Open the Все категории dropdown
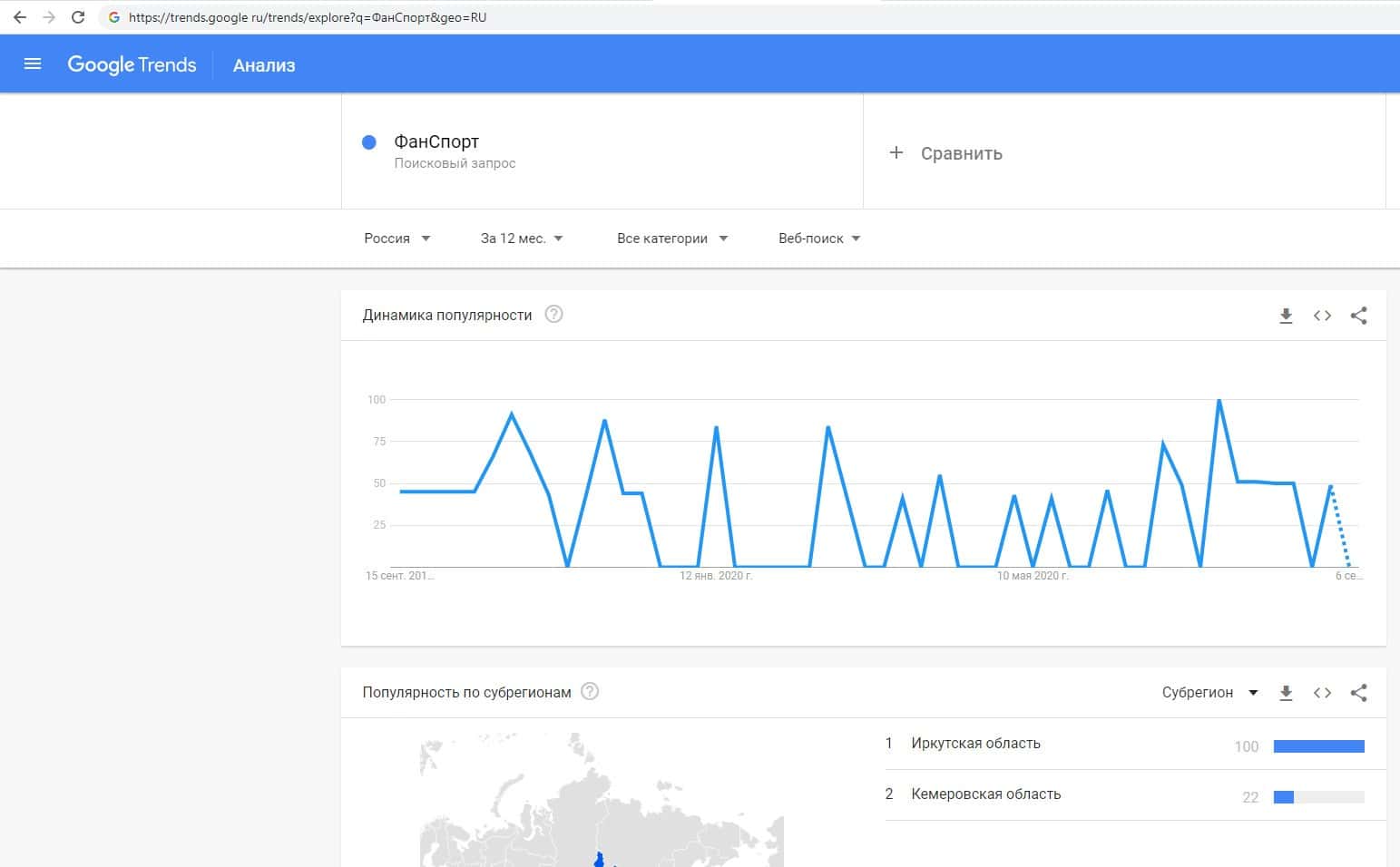This screenshot has height=867, width=1400. (672, 239)
